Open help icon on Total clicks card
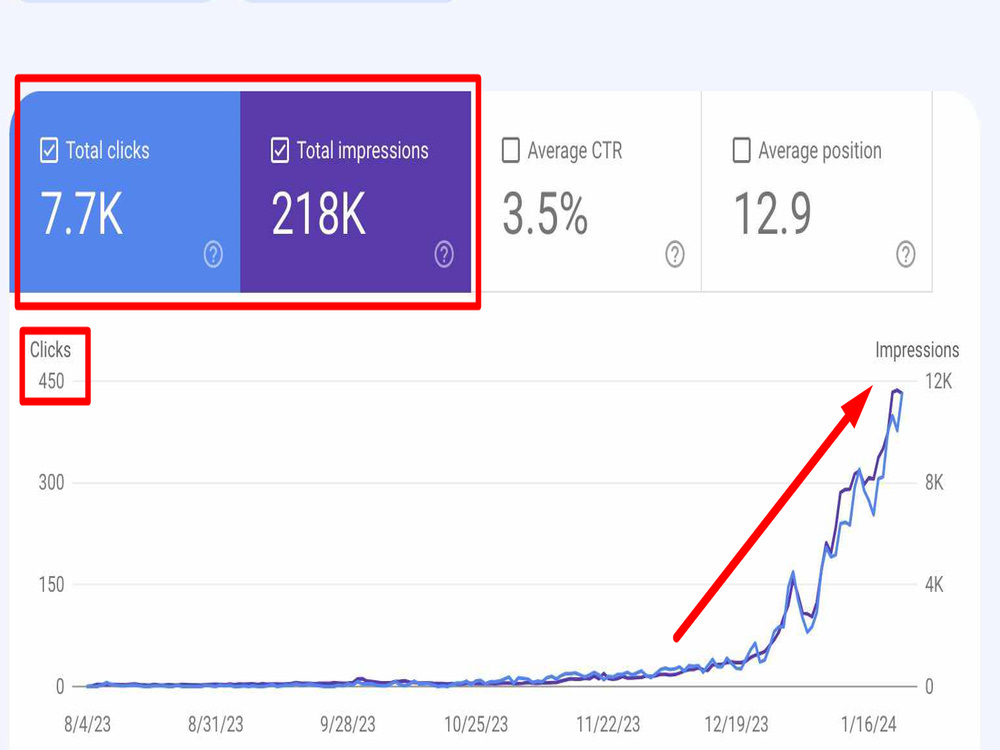1000x750 pixels. (x=213, y=254)
